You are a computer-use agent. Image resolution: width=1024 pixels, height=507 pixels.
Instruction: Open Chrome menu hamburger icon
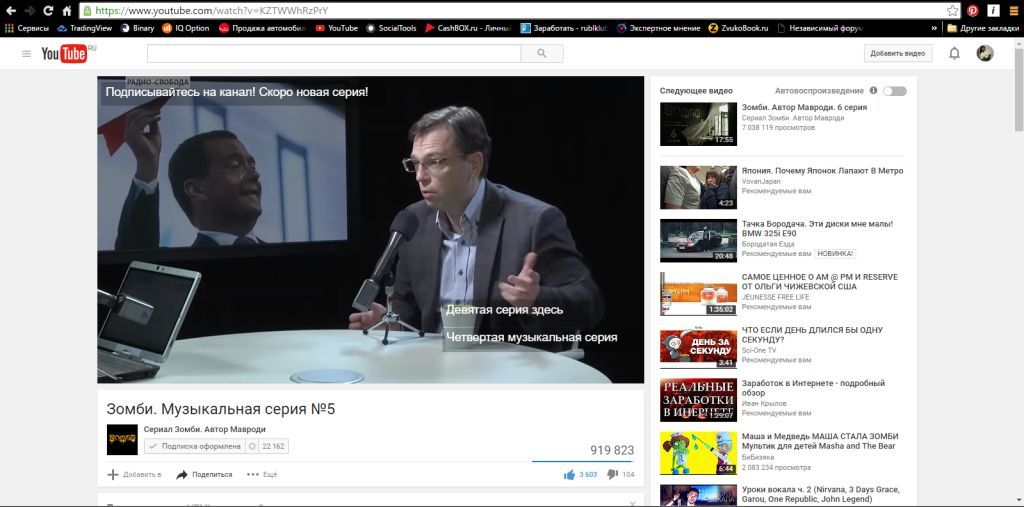[x=1014, y=10]
